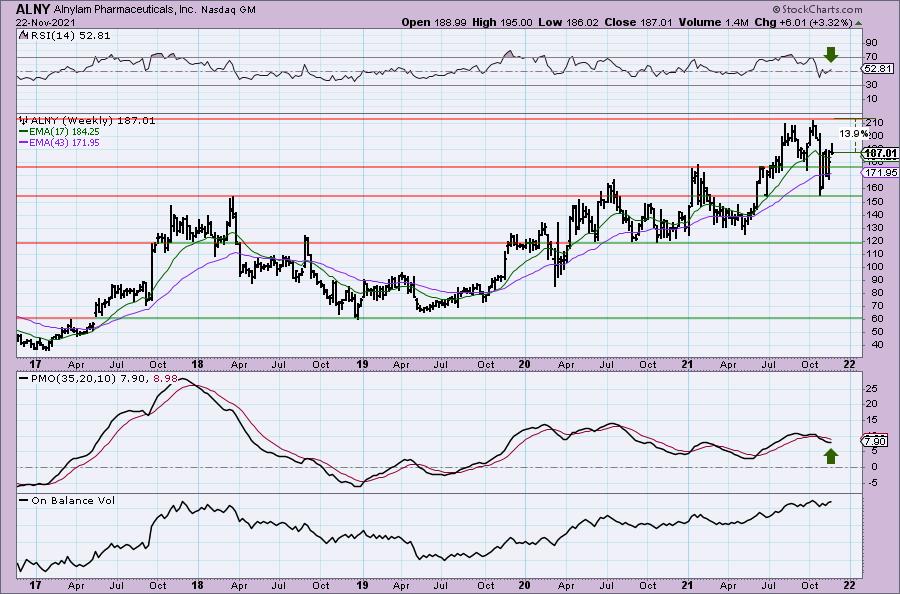The height and width of the screenshot is (594, 900).
Task: Click the 52.81 RSI value tag on the axis
Action: [x=878, y=68]
